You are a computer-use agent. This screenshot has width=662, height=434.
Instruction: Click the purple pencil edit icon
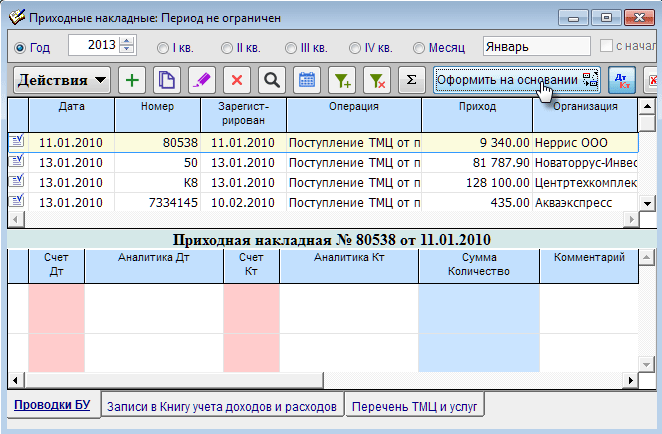click(x=202, y=80)
